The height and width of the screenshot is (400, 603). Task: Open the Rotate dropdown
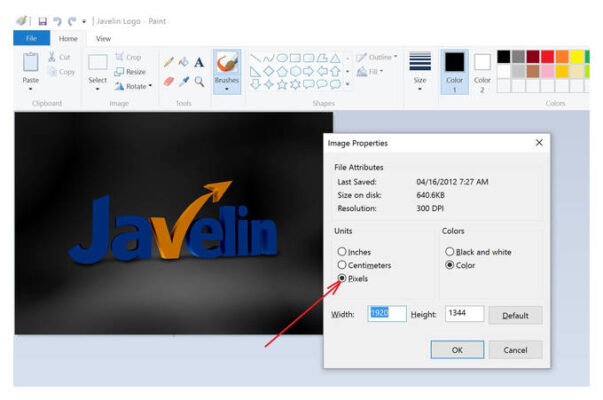pos(133,86)
